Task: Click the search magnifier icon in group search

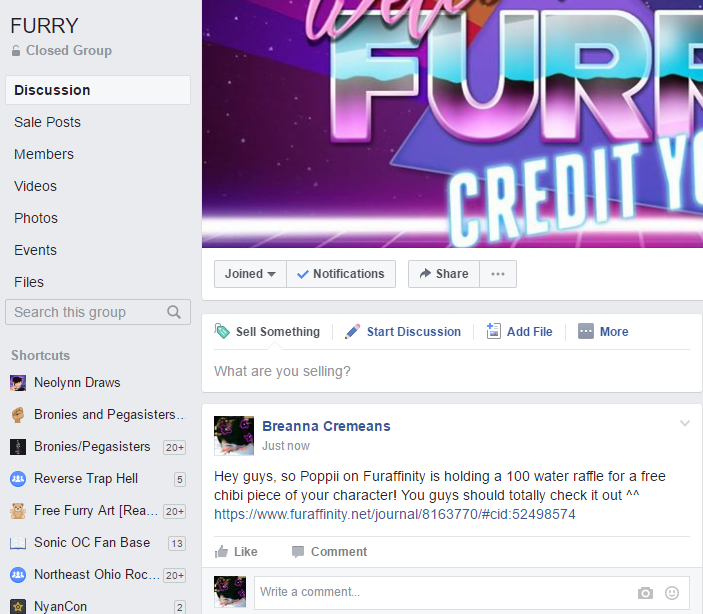Action: (174, 312)
